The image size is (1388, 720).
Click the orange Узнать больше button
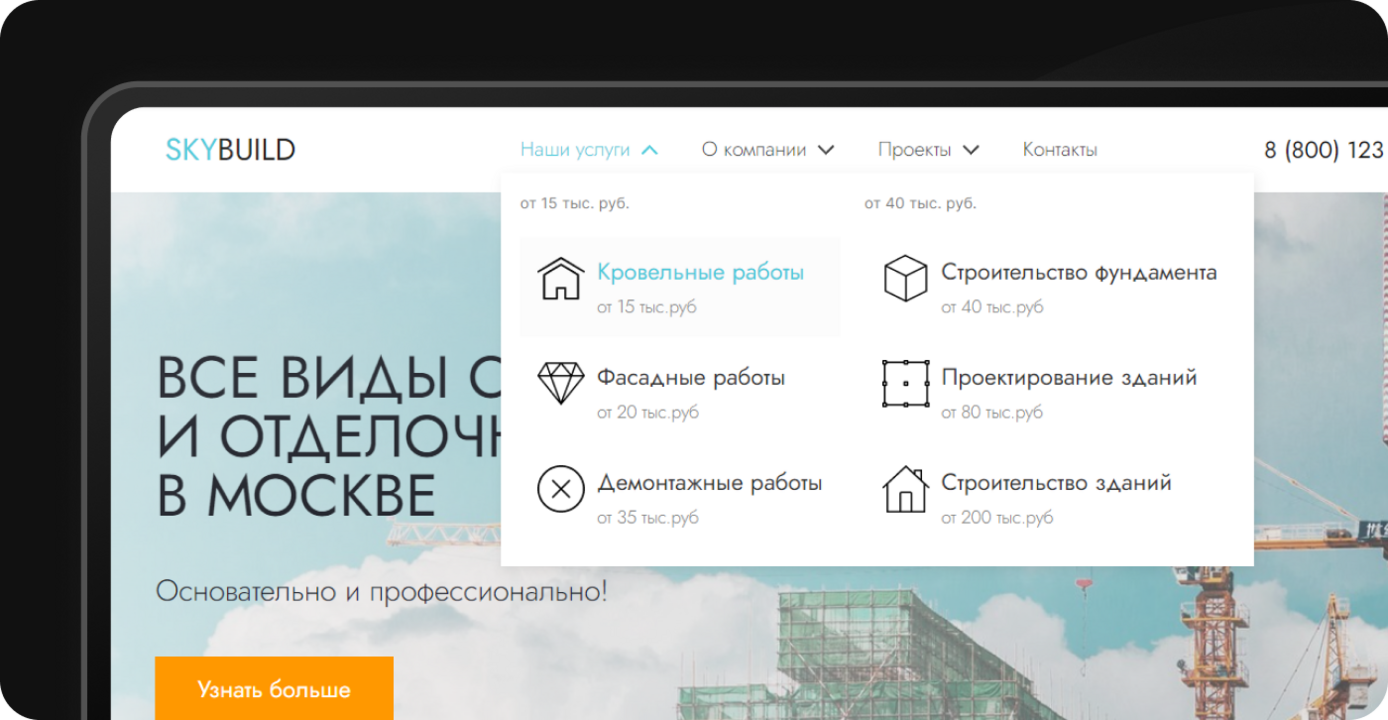tap(274, 689)
